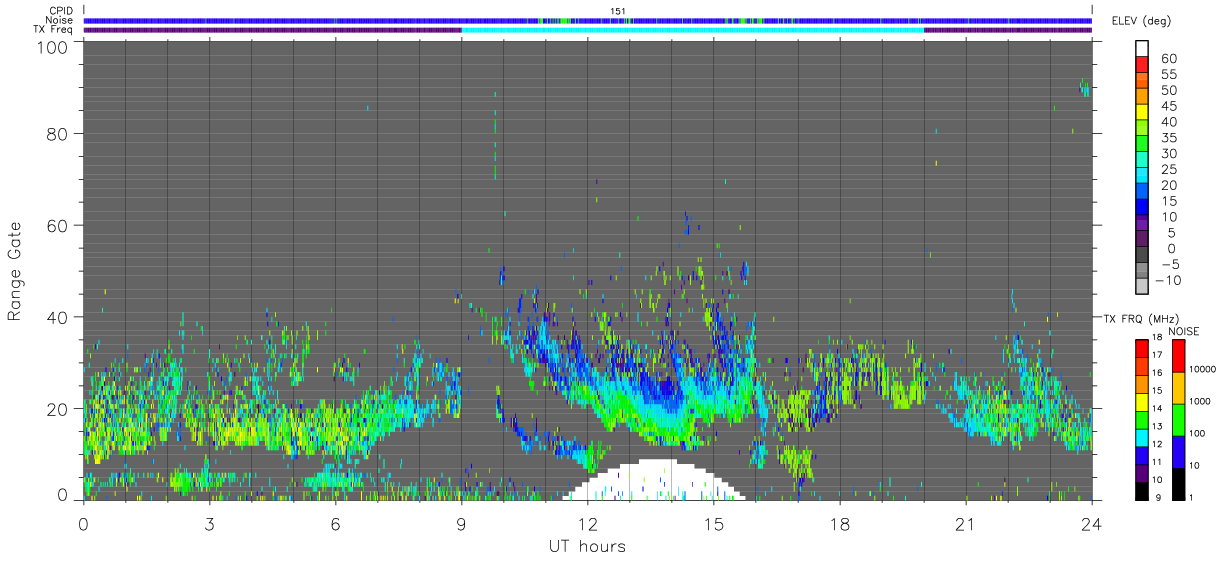Click the 'CPID' label at top left
Viewport: 1228px width, 567px height.
(60, 11)
